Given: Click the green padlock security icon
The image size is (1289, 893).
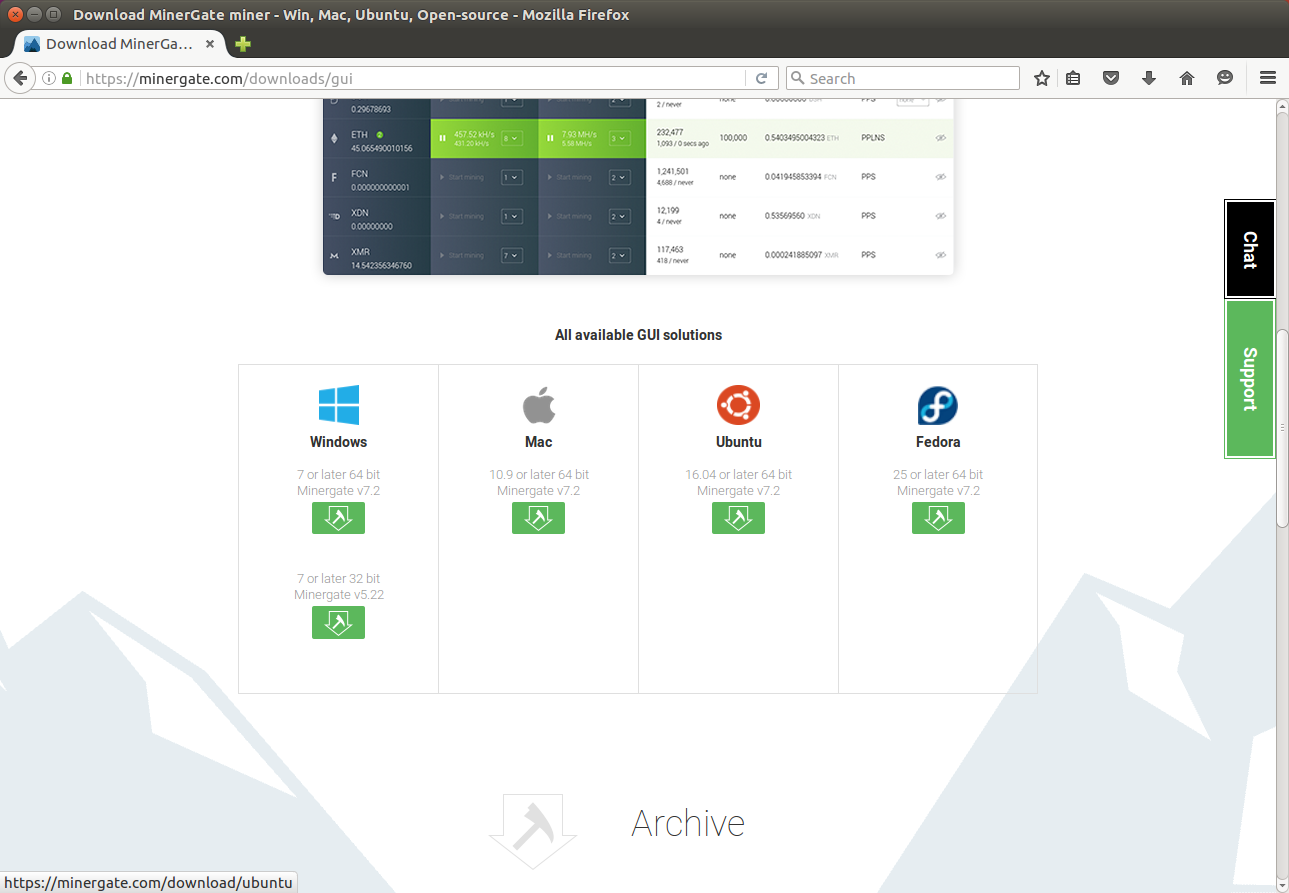Looking at the screenshot, I should [67, 78].
